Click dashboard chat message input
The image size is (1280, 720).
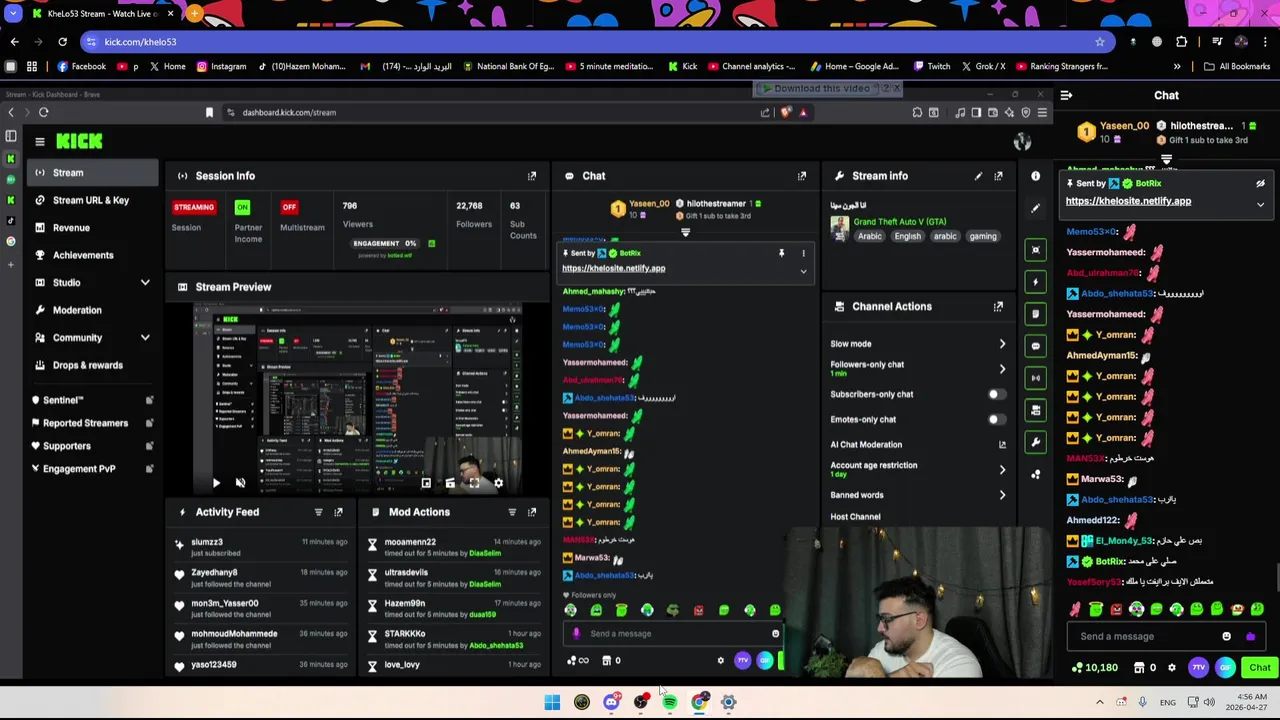click(x=675, y=634)
